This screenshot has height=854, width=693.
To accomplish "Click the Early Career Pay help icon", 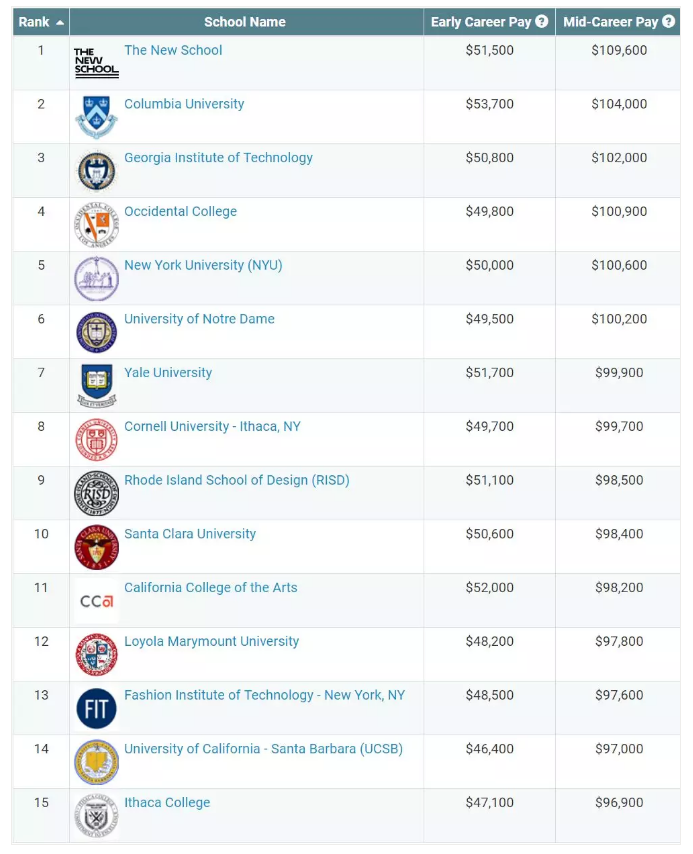I will pyautogui.click(x=542, y=21).
